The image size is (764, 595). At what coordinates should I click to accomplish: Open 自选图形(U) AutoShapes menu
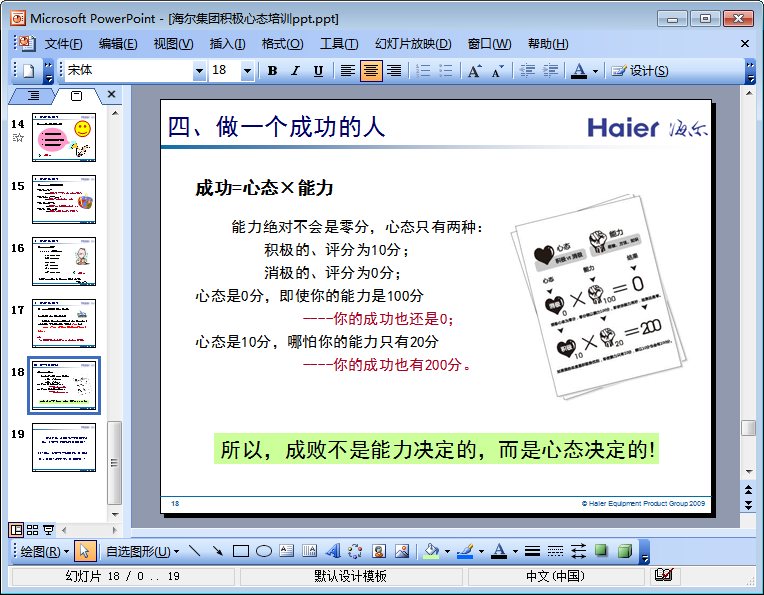click(142, 551)
